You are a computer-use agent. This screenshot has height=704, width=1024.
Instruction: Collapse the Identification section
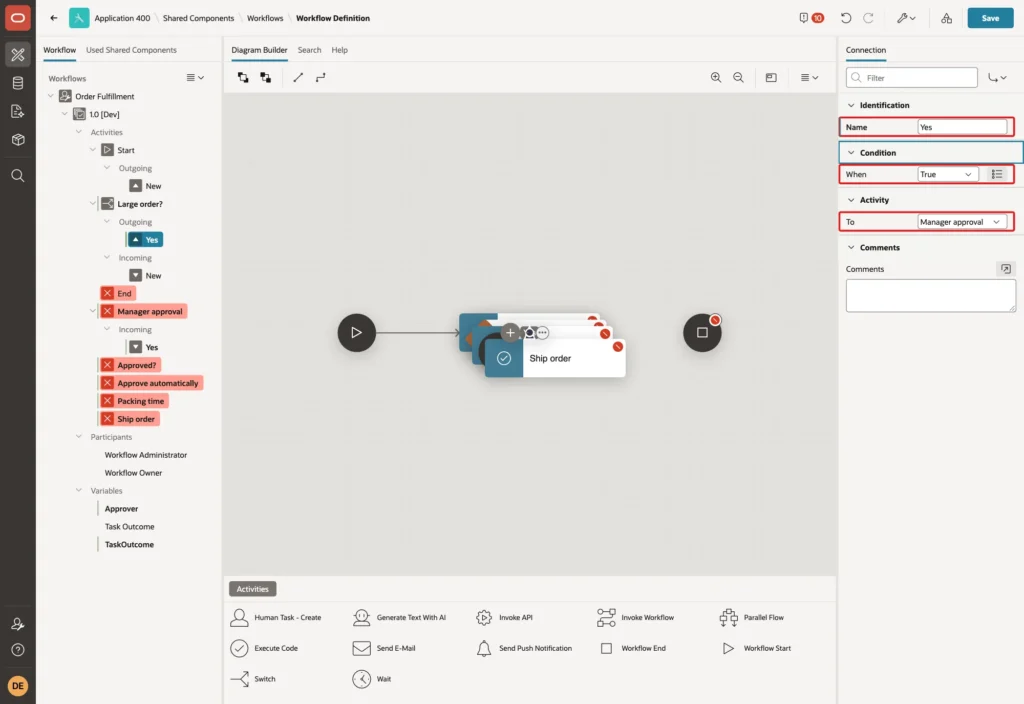850,105
